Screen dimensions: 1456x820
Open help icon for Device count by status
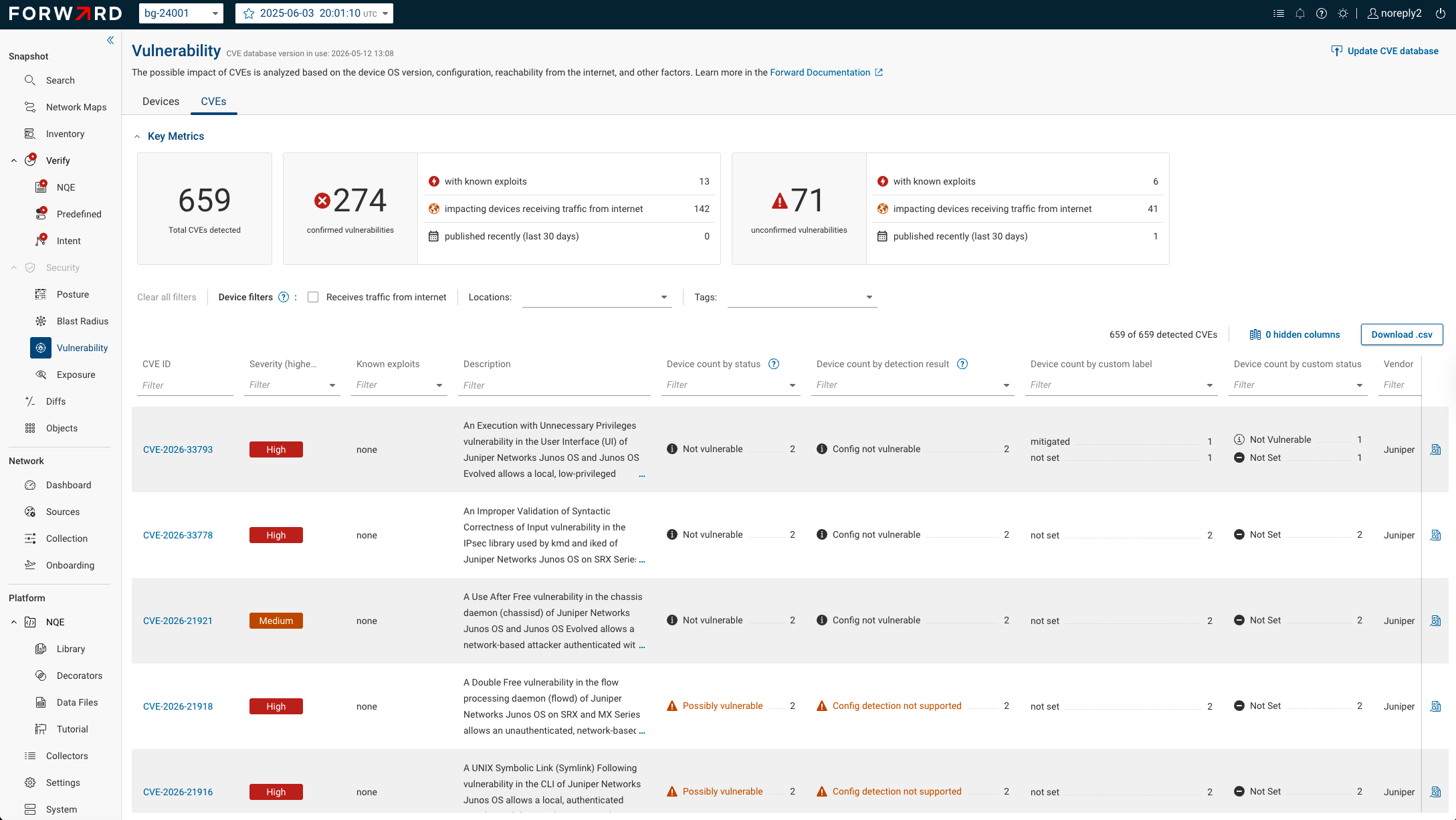[774, 364]
